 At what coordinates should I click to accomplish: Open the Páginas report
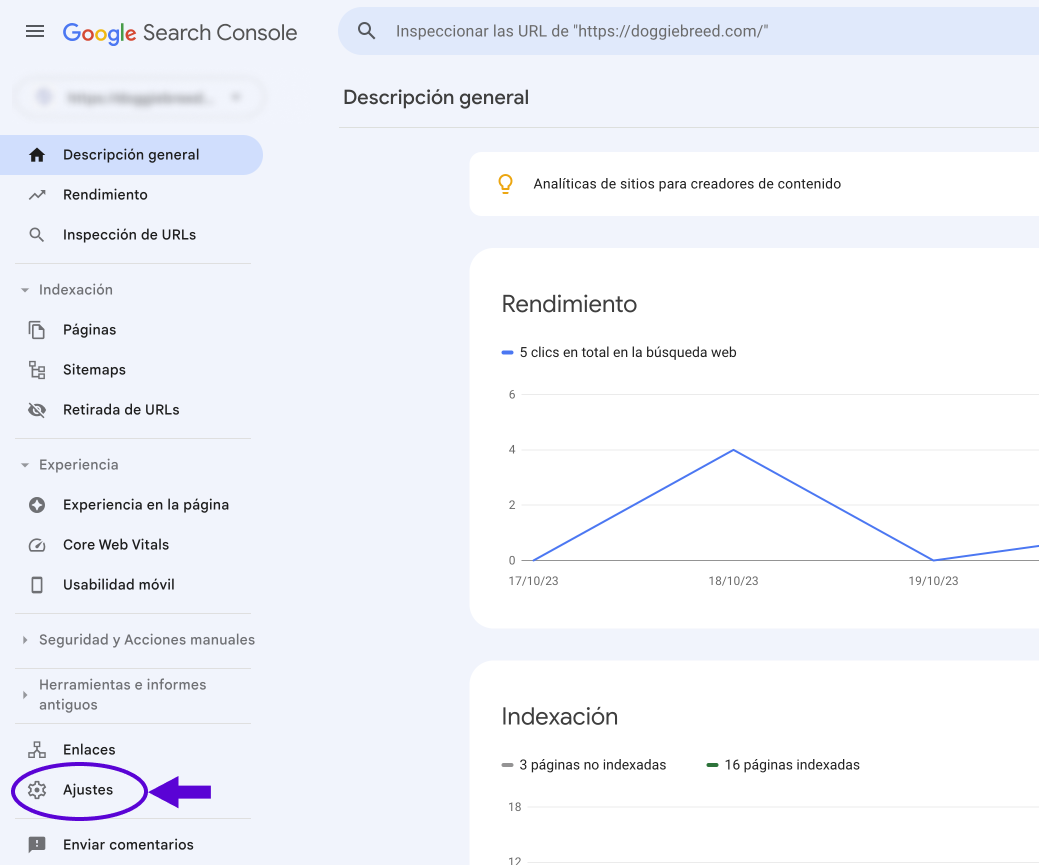click(89, 329)
